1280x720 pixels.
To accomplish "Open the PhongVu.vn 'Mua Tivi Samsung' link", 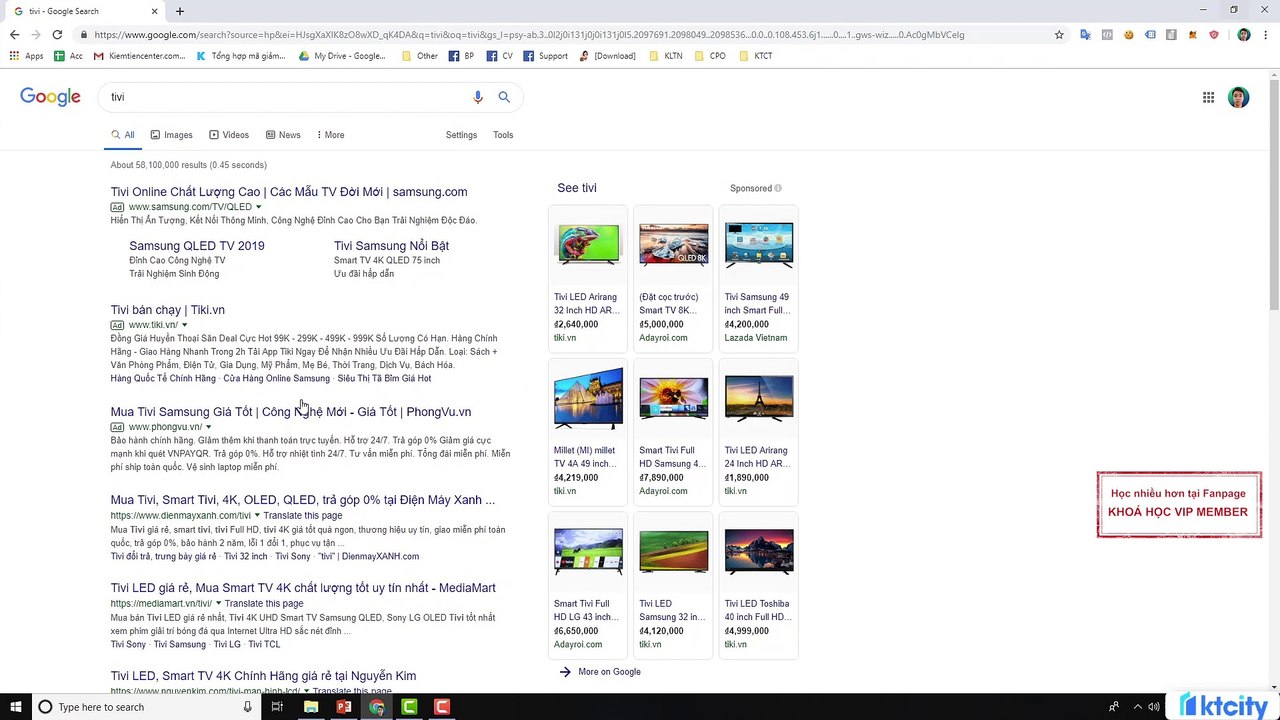I will coord(291,412).
